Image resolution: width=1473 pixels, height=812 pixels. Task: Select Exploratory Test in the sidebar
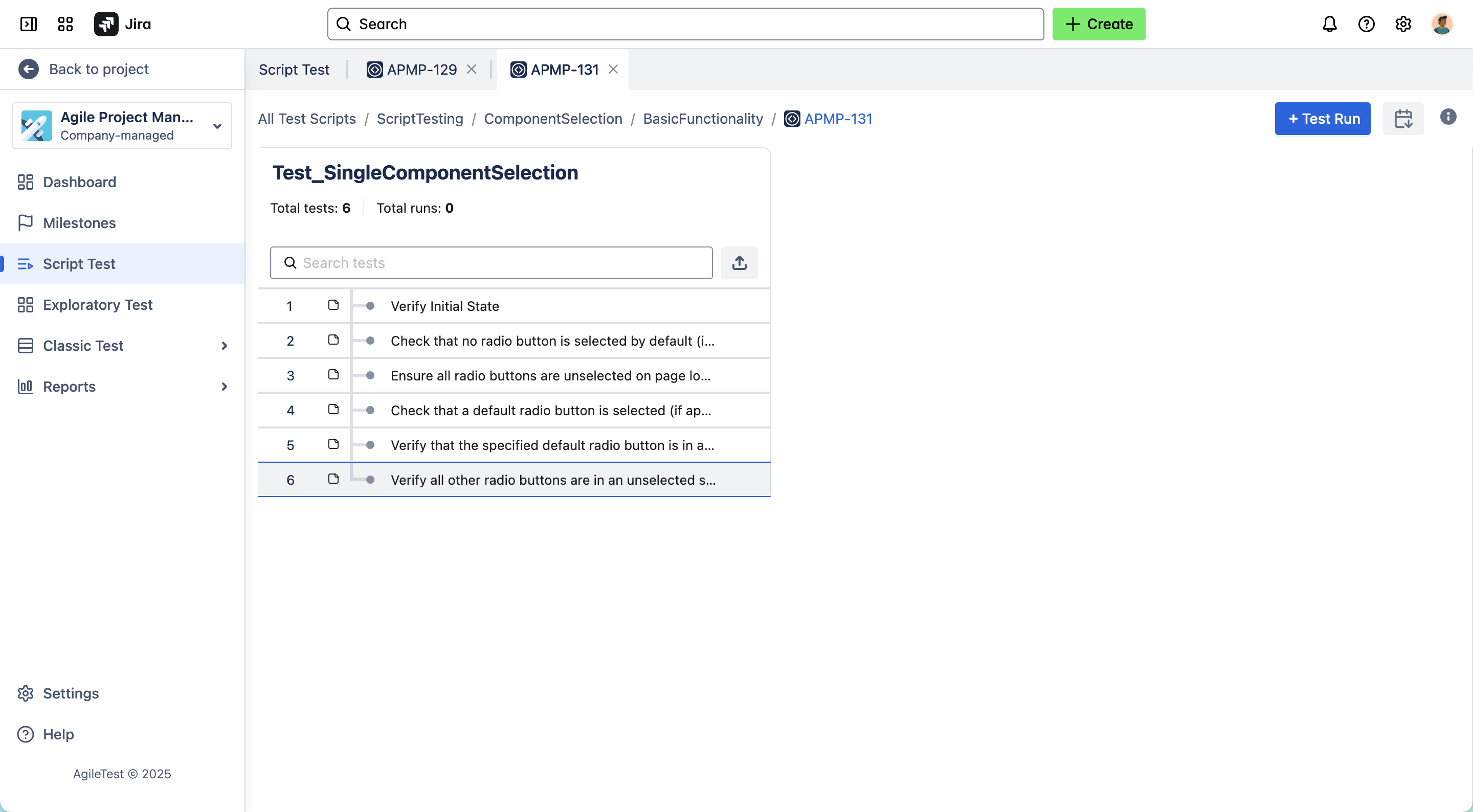tap(97, 305)
